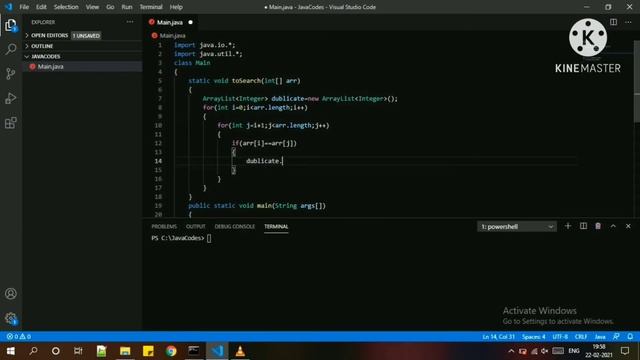Expand the Open Editors section
Image resolution: width=640 pixels, height=360 pixels.
pos(82,36)
